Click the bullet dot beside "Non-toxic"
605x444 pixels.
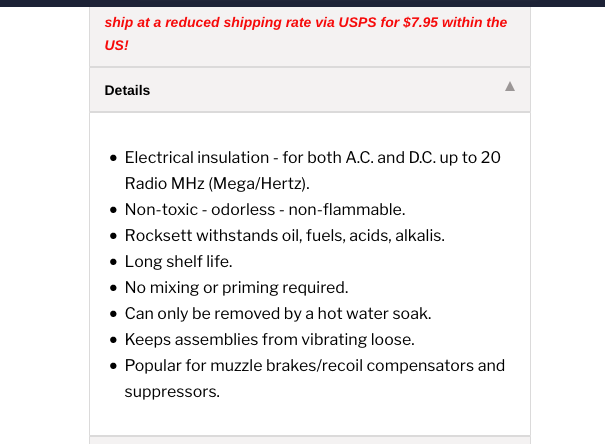tap(113, 210)
